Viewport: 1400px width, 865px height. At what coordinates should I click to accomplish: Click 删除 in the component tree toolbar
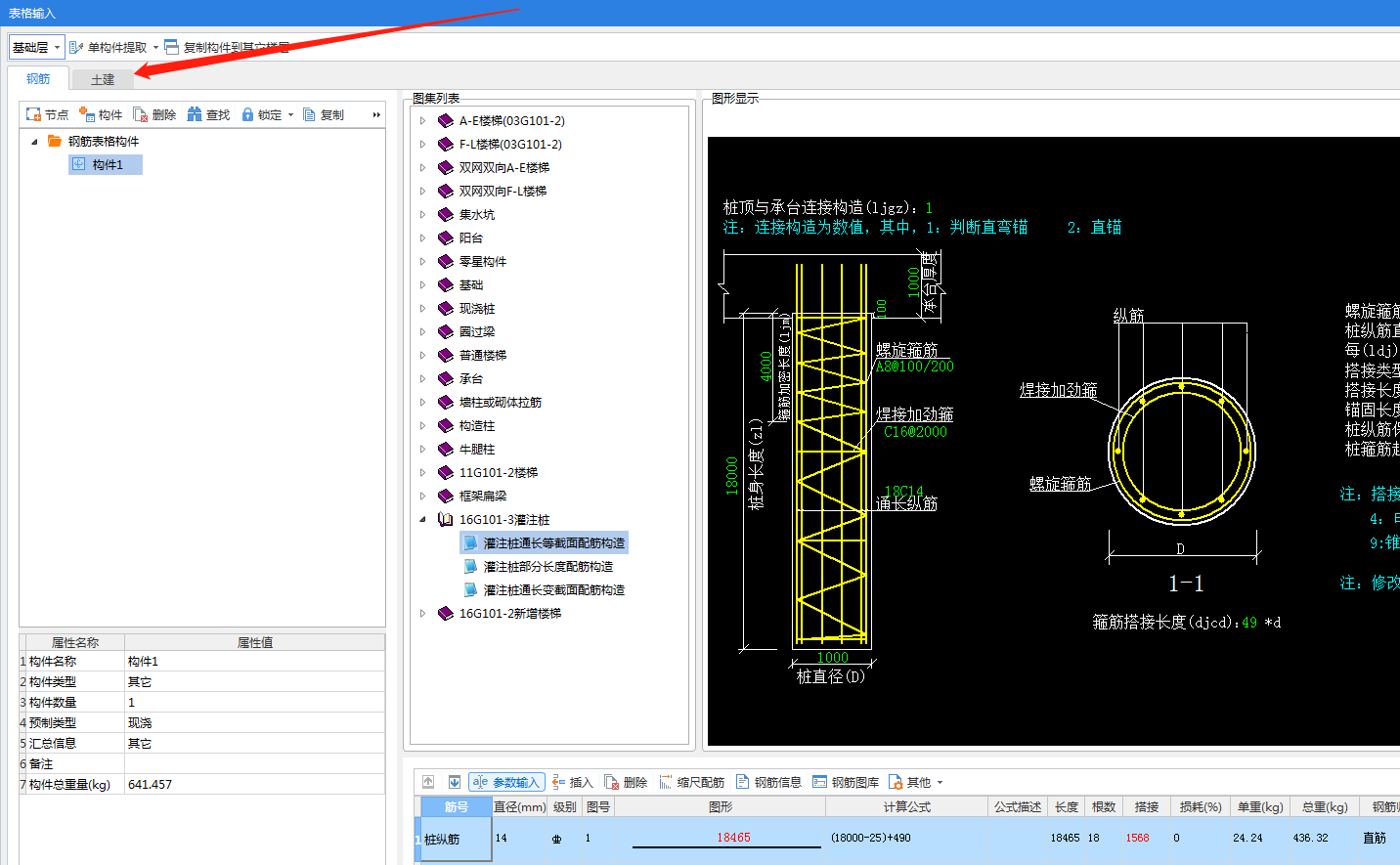(154, 114)
